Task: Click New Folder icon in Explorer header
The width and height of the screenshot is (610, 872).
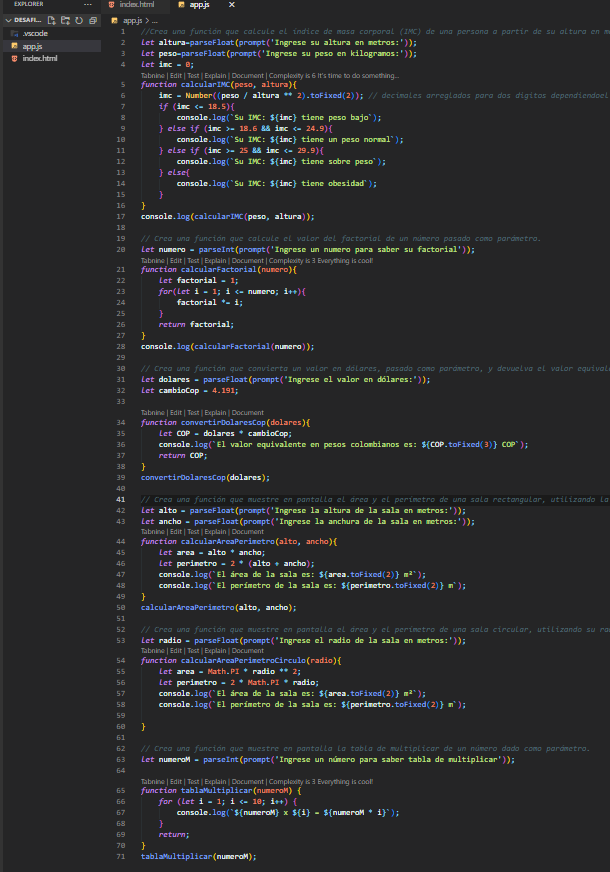Action: (x=65, y=20)
